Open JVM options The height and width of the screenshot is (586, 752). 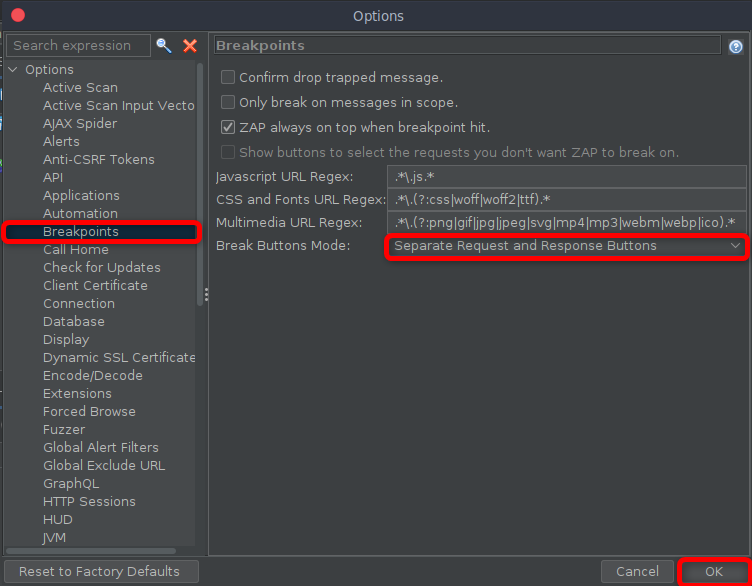[54, 537]
